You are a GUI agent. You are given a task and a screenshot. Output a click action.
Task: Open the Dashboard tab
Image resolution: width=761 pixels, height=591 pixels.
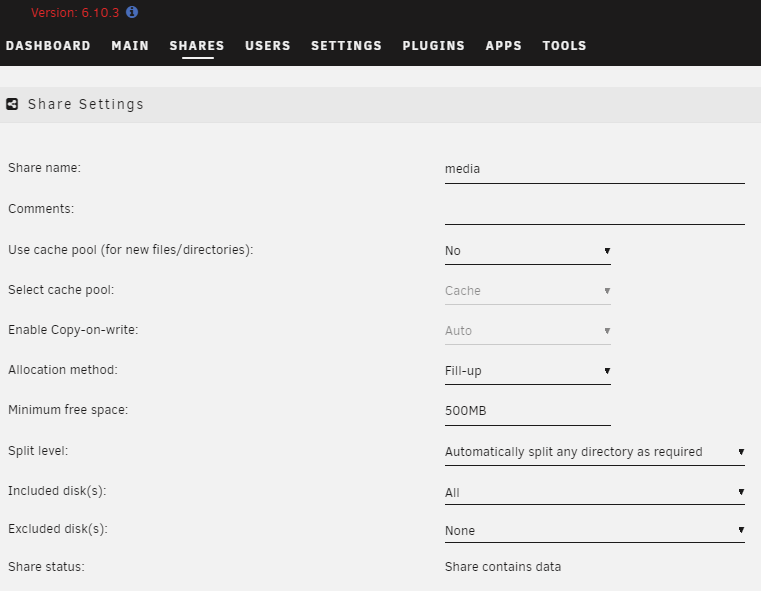[48, 46]
